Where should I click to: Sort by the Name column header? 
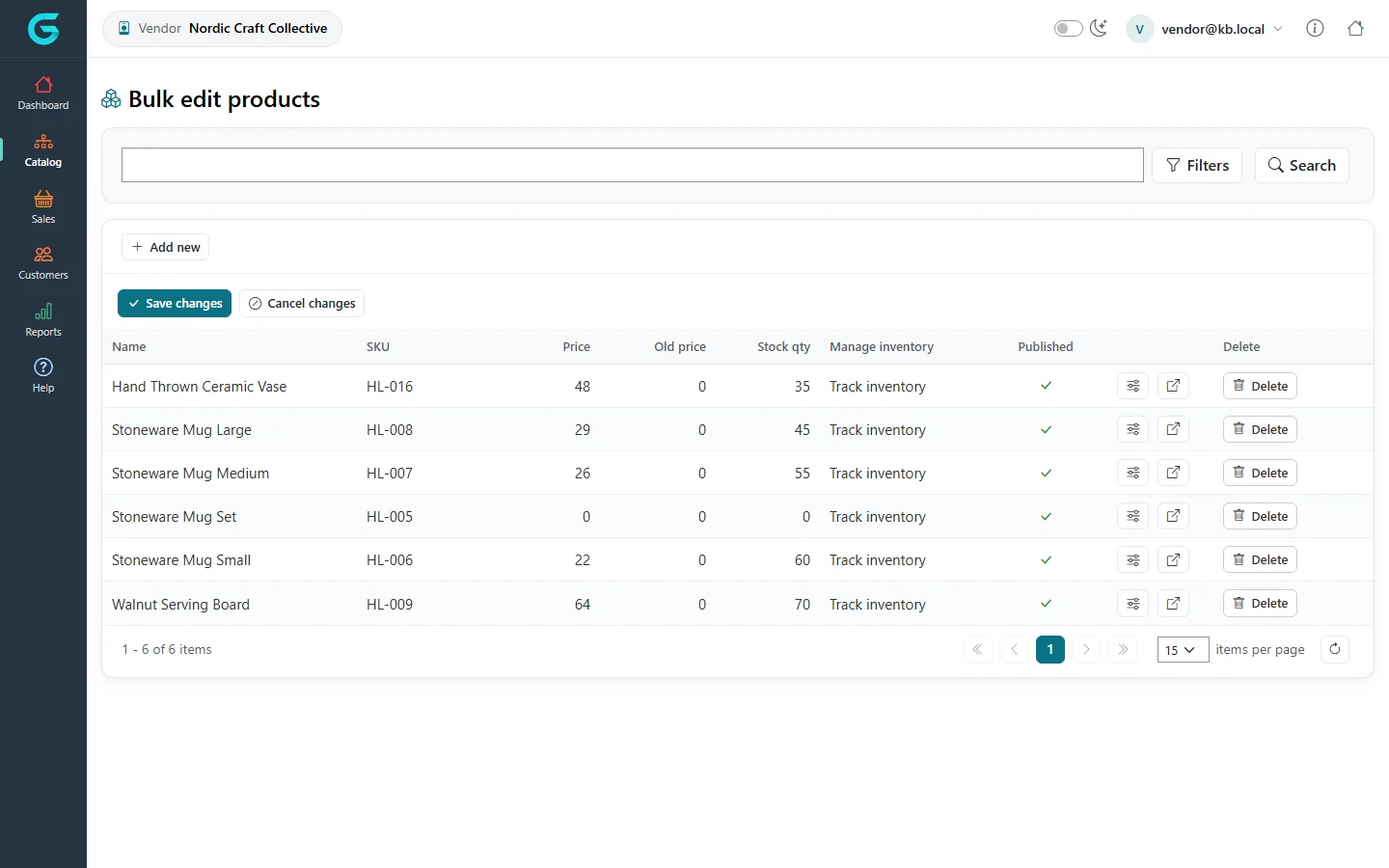point(129,347)
